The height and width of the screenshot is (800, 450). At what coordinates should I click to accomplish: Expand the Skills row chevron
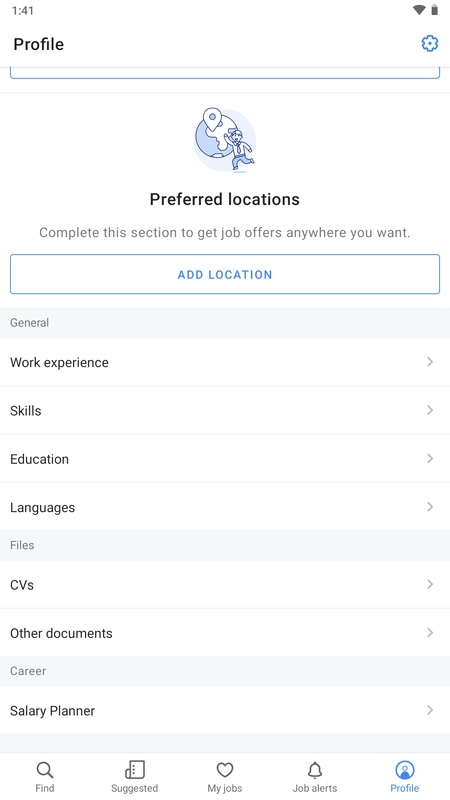coord(430,410)
